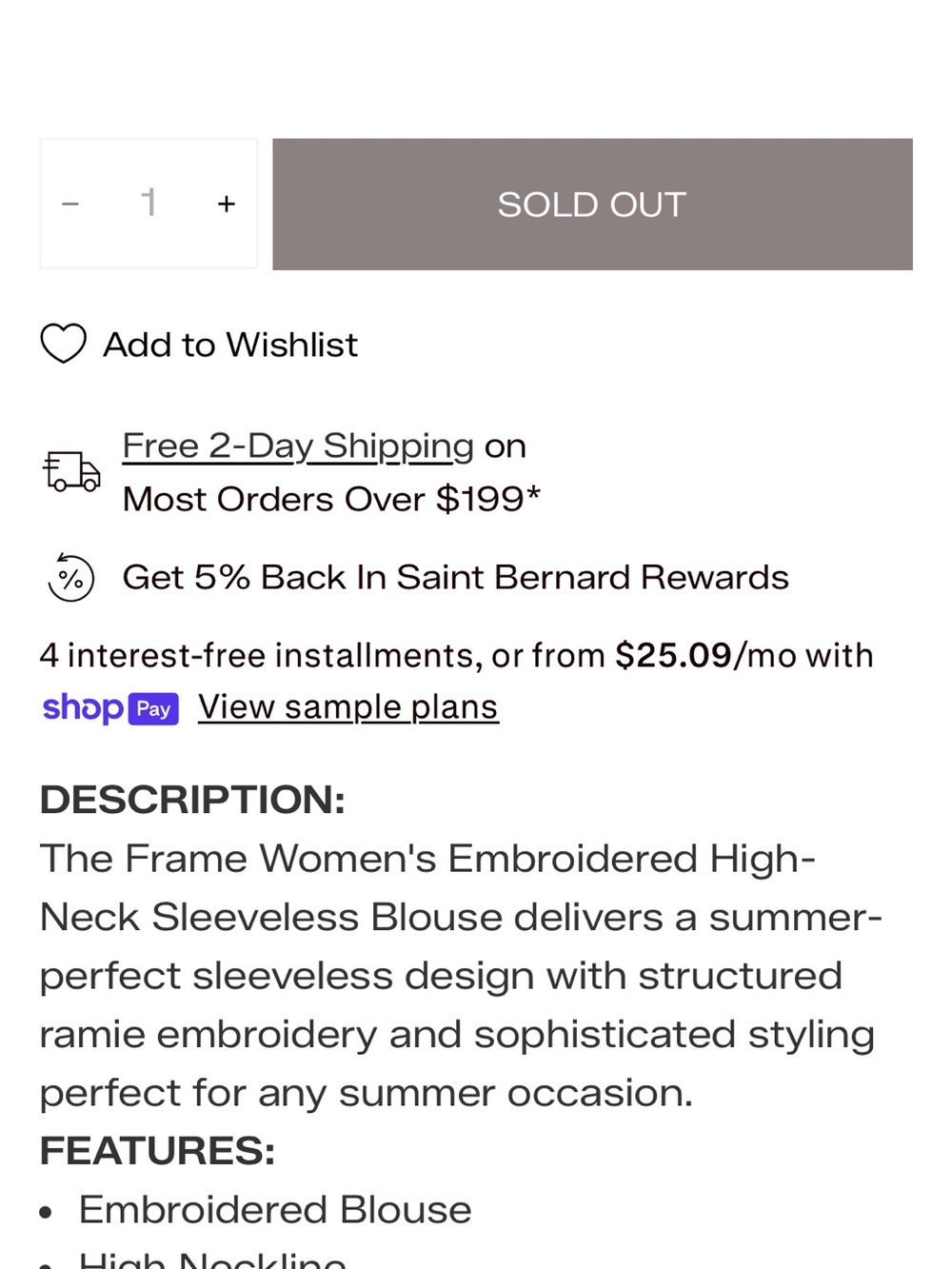Image resolution: width=952 pixels, height=1269 pixels.
Task: Click the wishlist heart icon
Action: pyautogui.click(x=64, y=344)
